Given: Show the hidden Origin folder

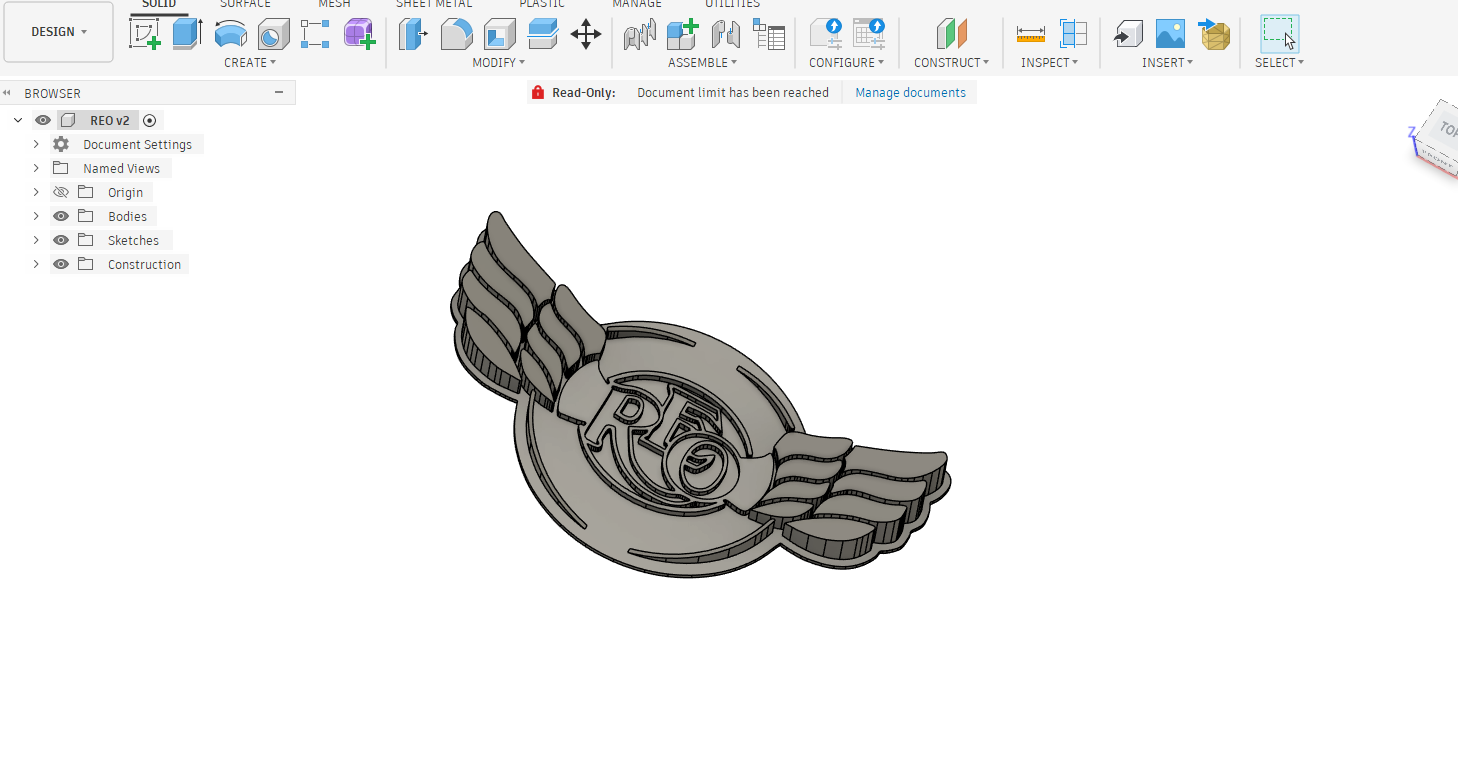Looking at the screenshot, I should [61, 192].
